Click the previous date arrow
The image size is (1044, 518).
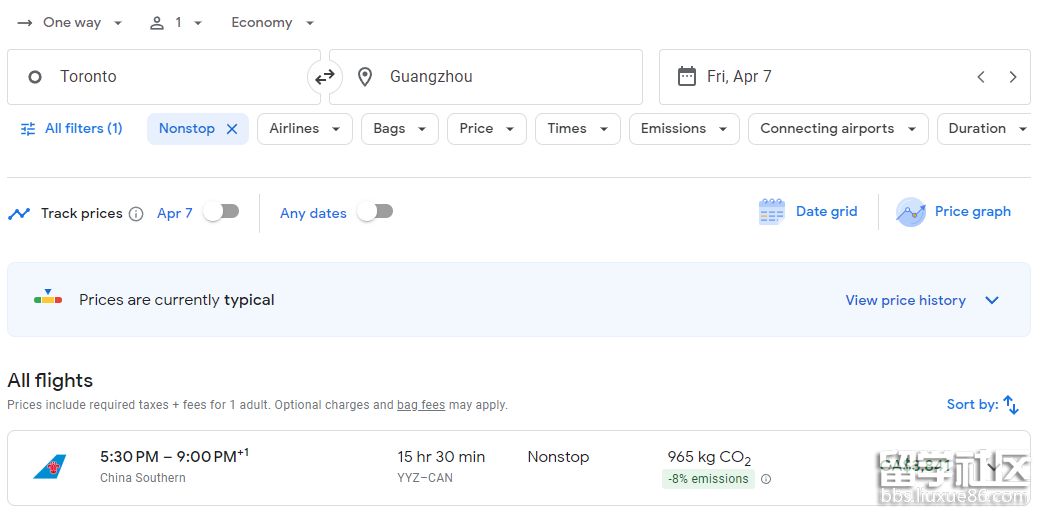pyautogui.click(x=981, y=77)
